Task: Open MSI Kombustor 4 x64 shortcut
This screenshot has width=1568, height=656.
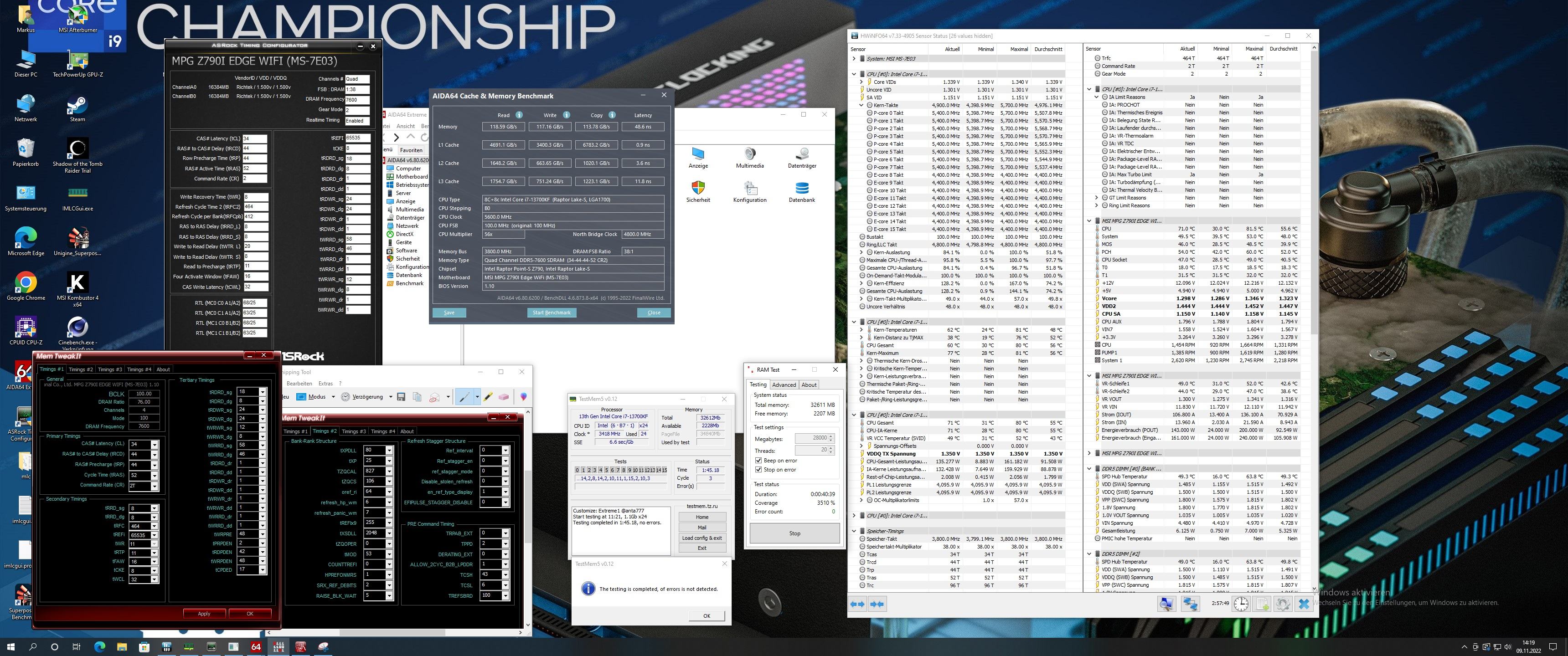Action: coord(77,289)
